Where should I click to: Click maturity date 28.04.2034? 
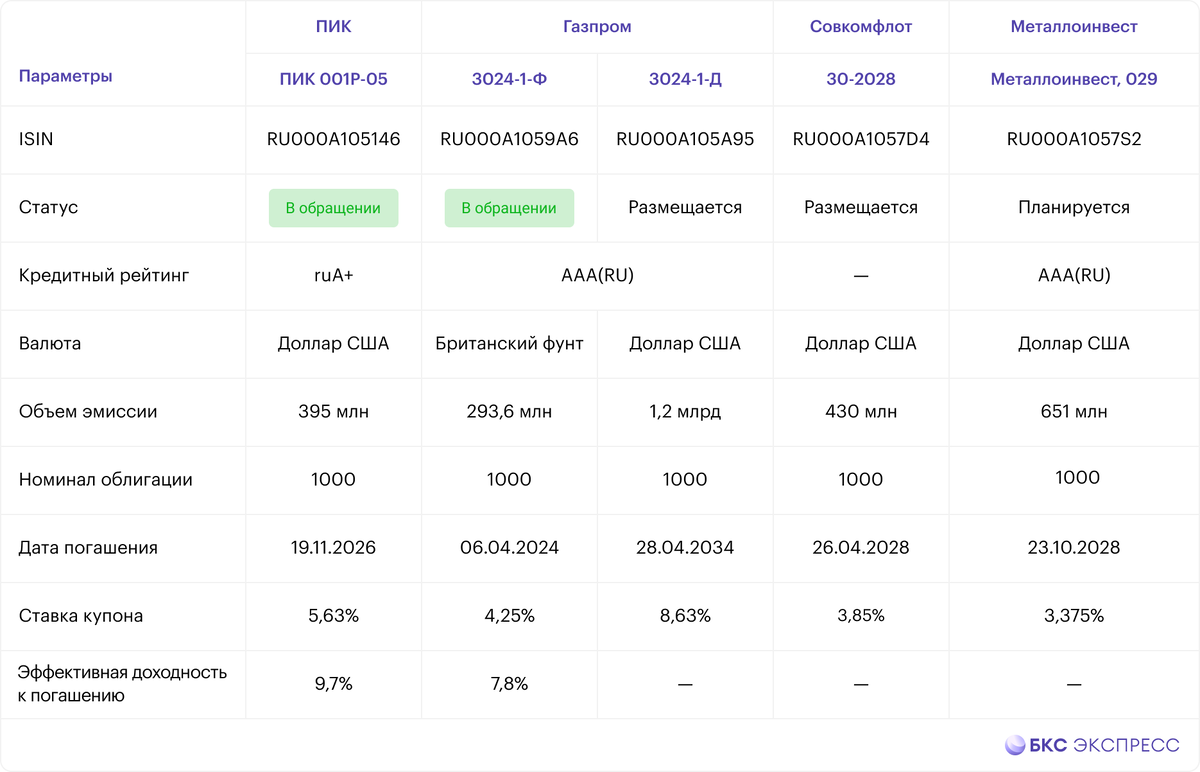pos(685,548)
